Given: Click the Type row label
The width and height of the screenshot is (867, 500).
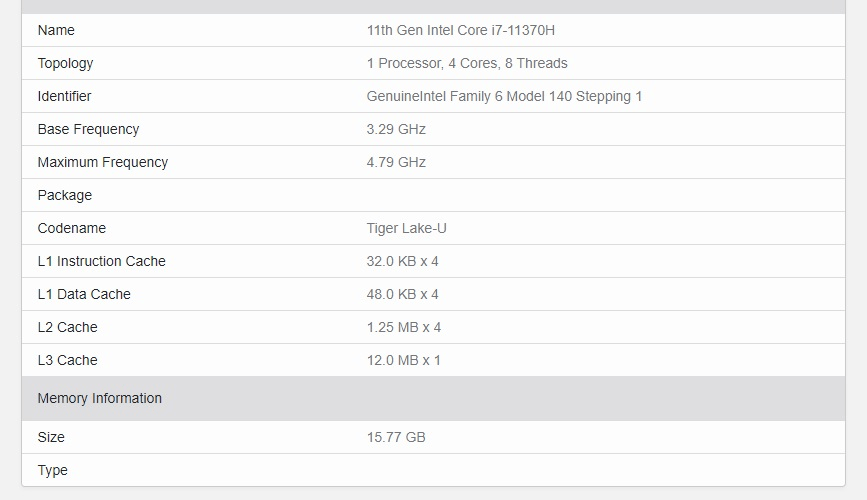Looking at the screenshot, I should coord(52,470).
